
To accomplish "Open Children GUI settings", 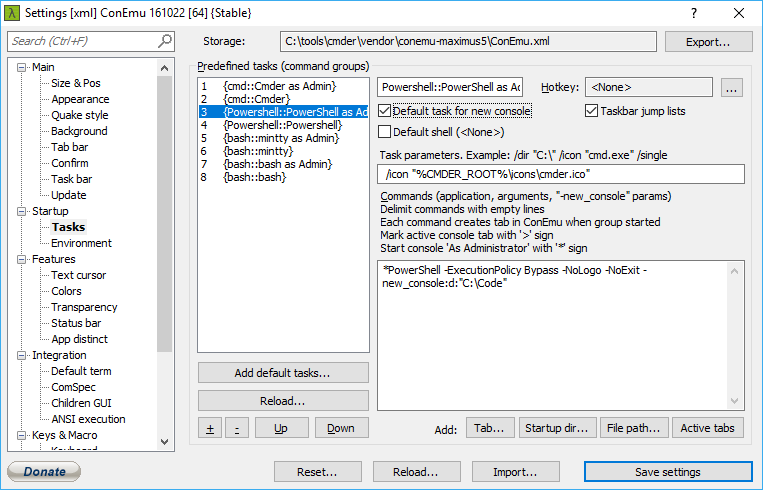I will pyautogui.click(x=81, y=403).
